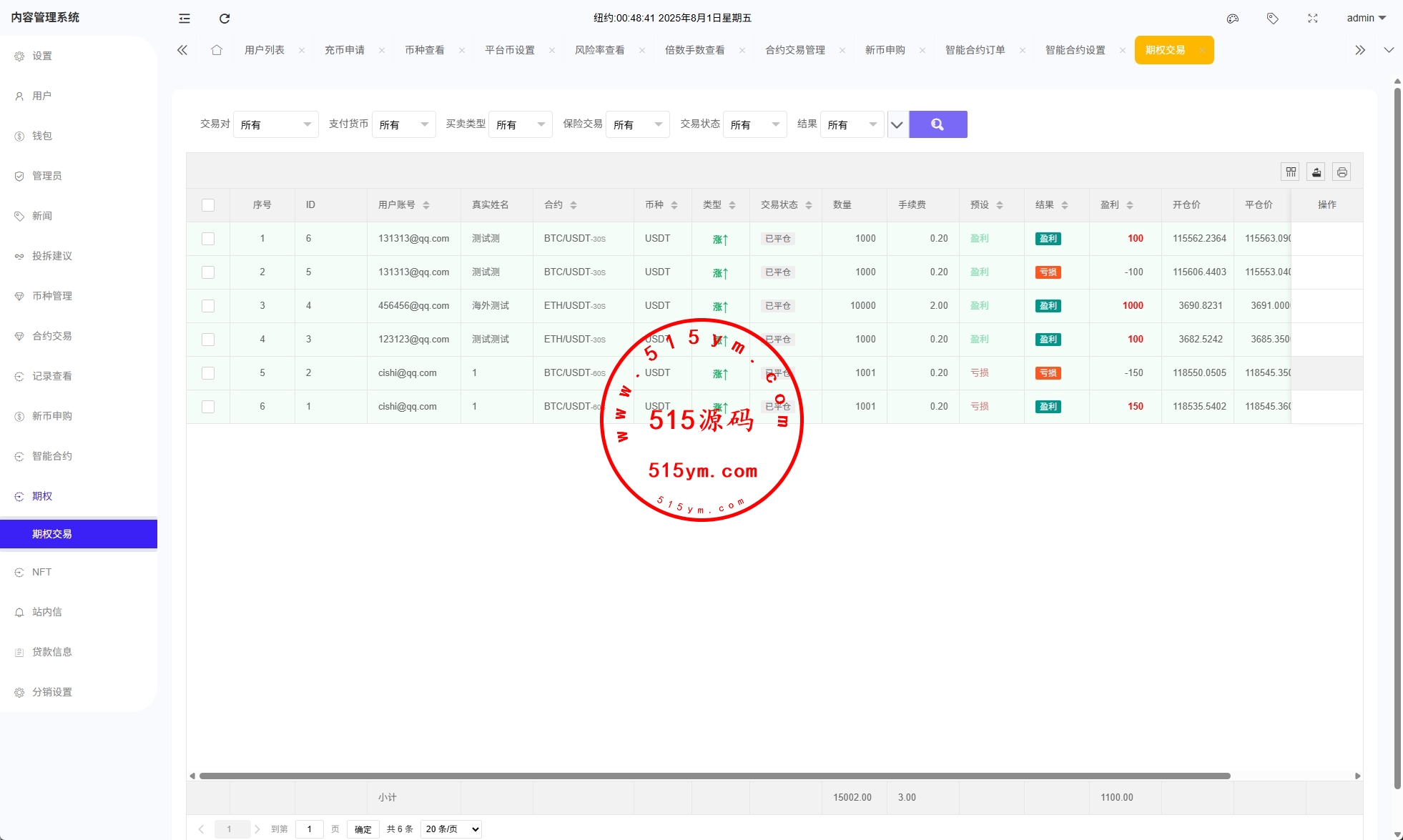The image size is (1403, 840).
Task: Switch to the 合约交易管理 tab
Action: 794,50
